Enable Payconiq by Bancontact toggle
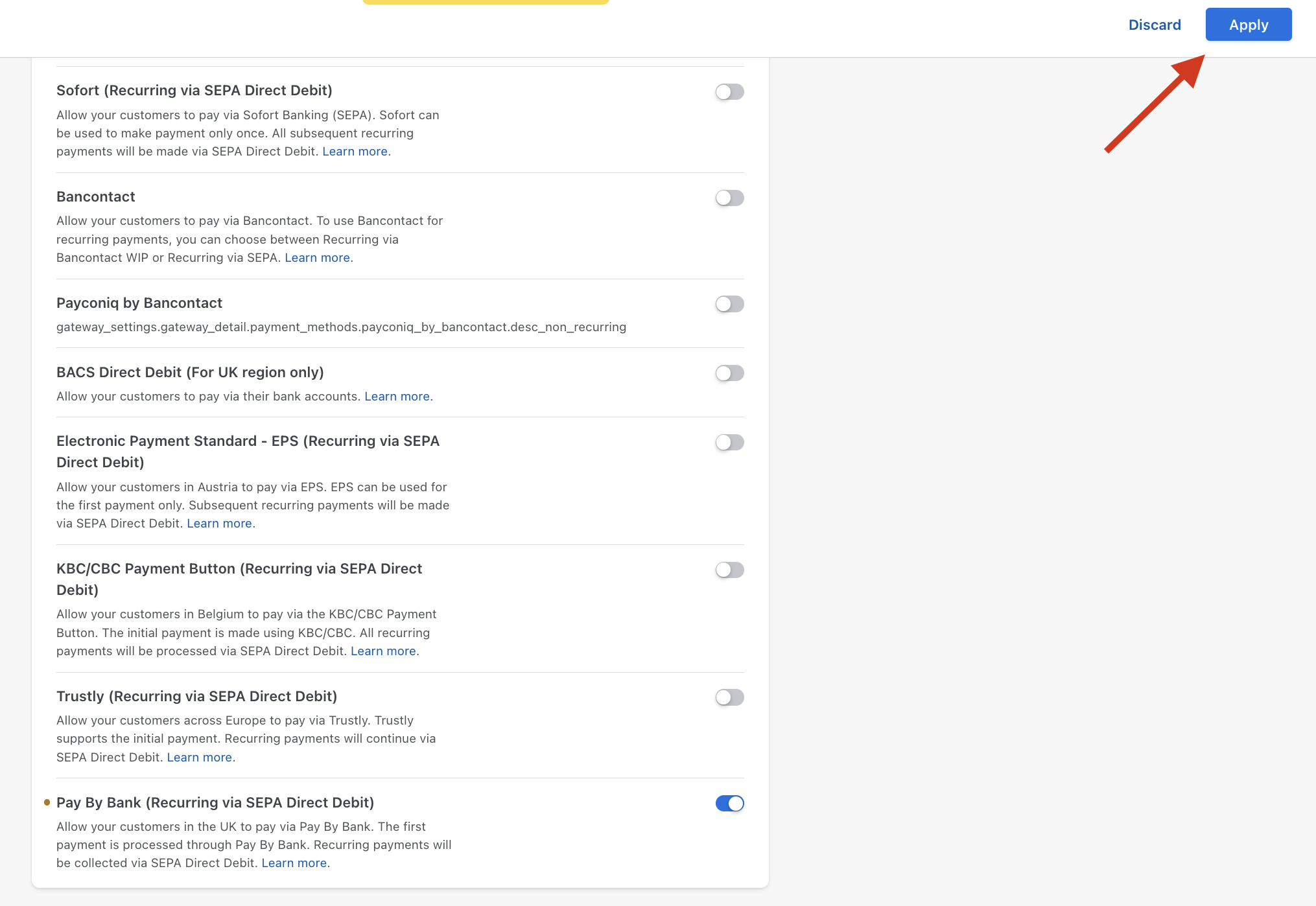The height and width of the screenshot is (906, 1316). coord(729,304)
